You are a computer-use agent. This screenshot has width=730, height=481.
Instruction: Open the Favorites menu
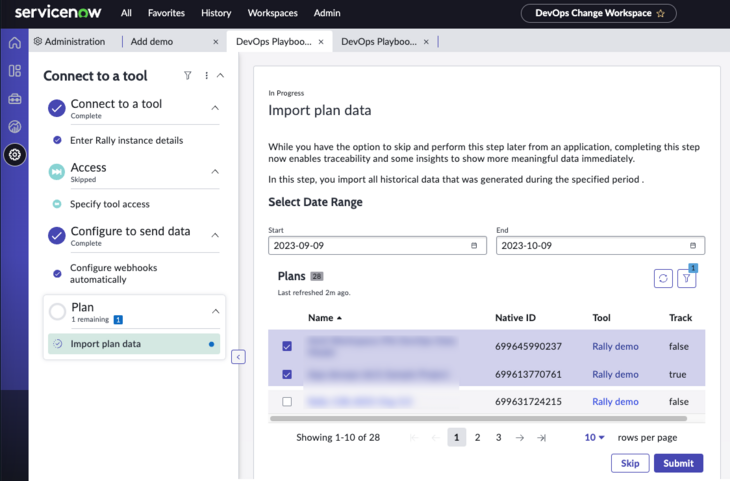pyautogui.click(x=166, y=13)
